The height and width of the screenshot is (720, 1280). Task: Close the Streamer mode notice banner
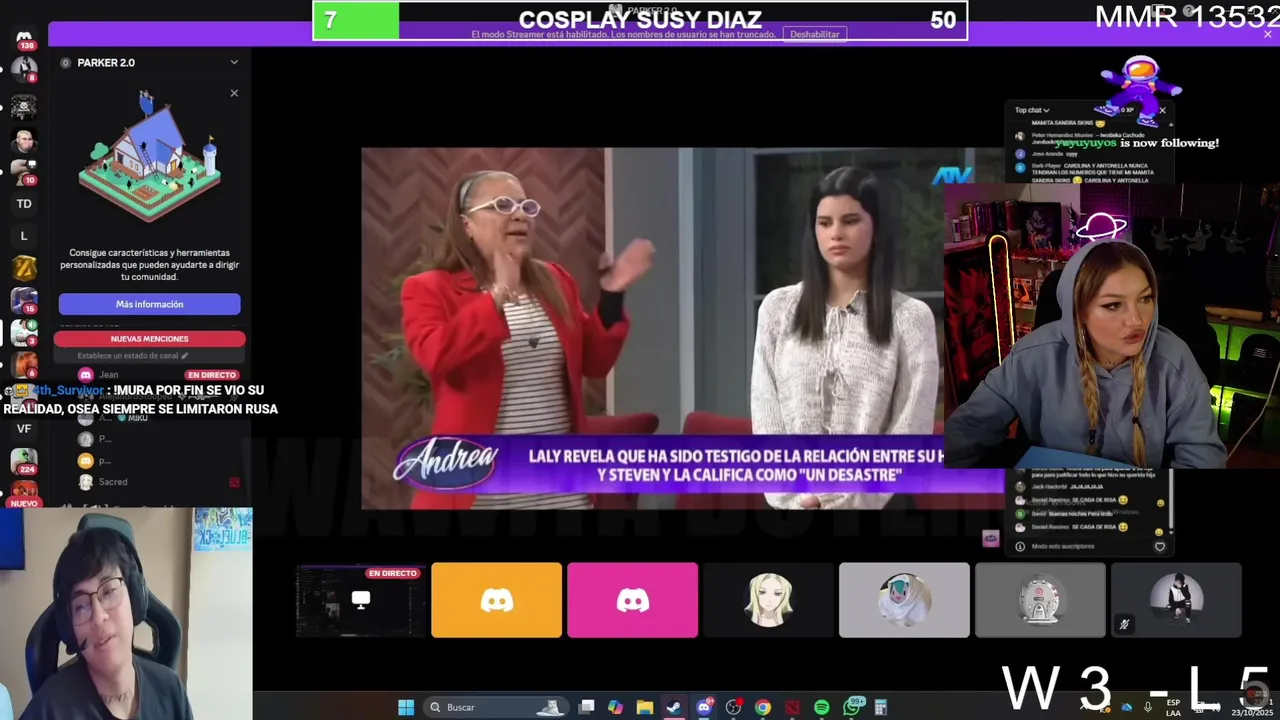click(x=1267, y=34)
